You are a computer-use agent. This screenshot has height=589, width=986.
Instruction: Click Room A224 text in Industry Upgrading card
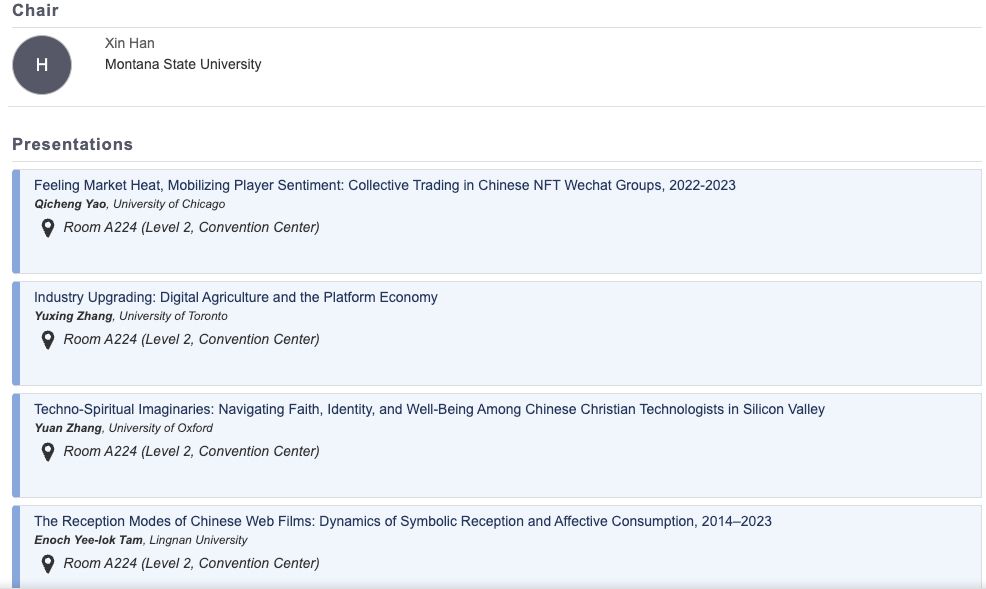pyautogui.click(x=191, y=339)
